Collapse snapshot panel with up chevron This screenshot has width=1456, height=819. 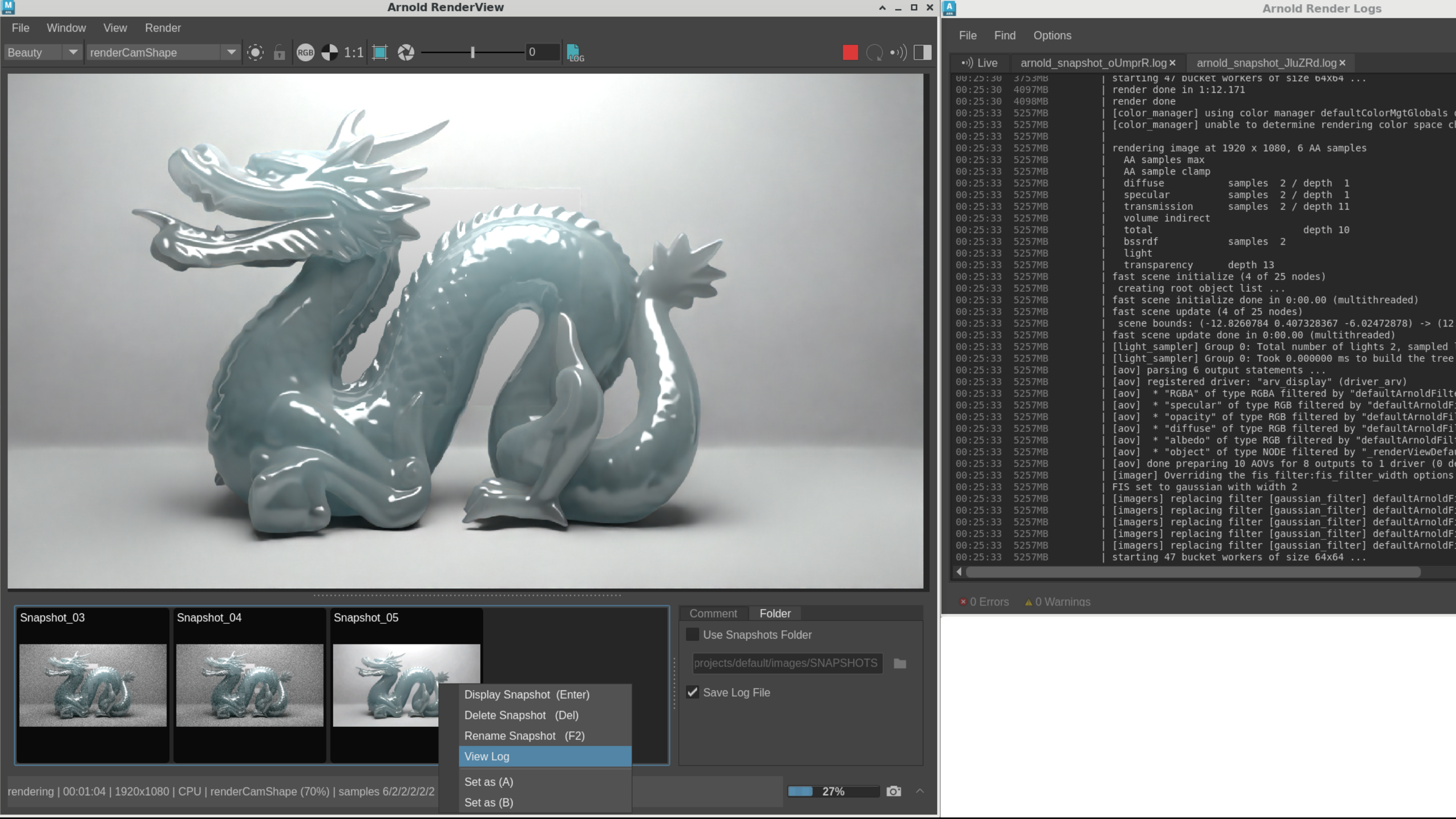[x=920, y=791]
